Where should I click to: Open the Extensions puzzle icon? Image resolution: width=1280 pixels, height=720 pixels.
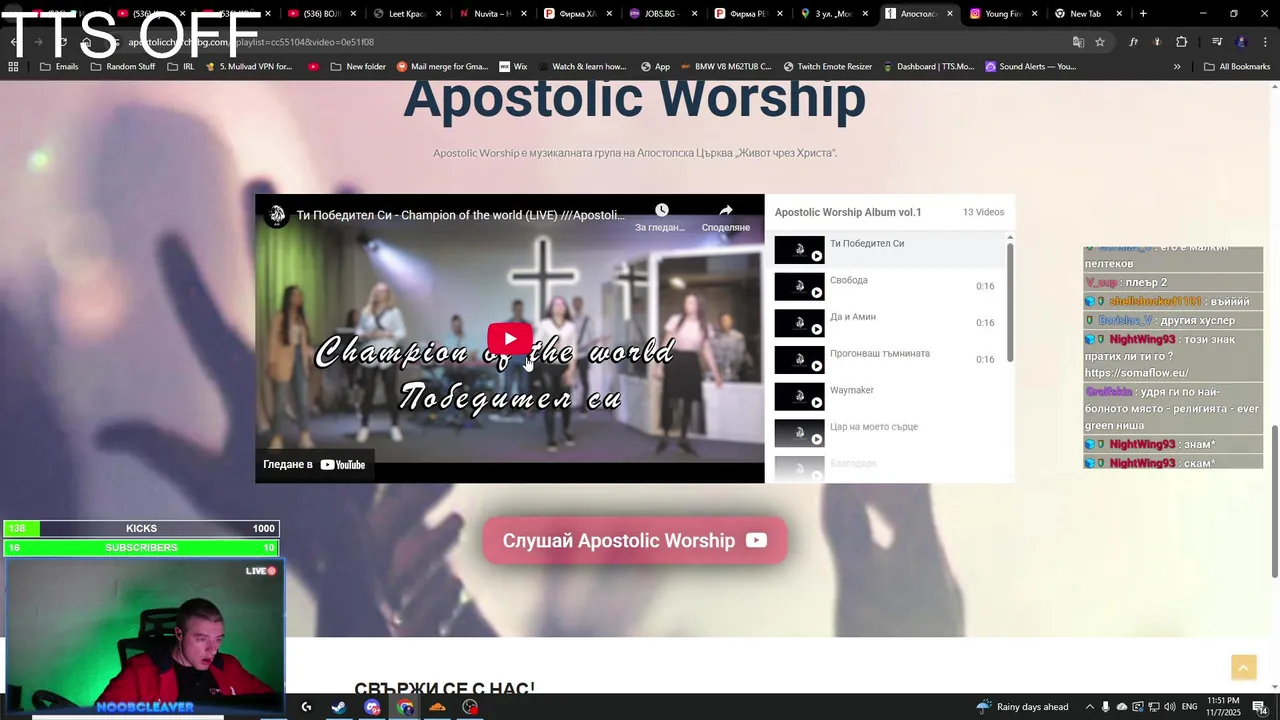coord(1181,42)
